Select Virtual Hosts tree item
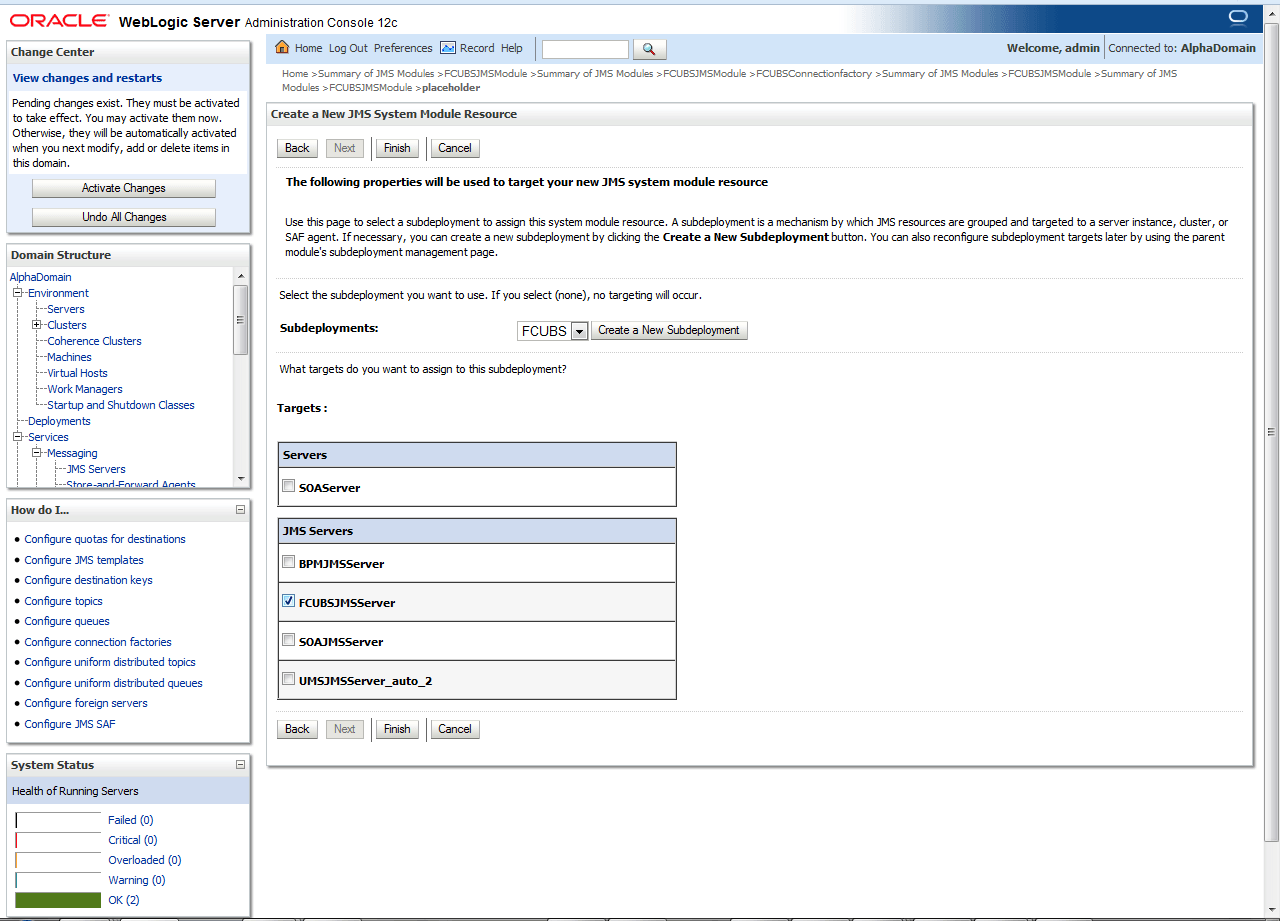This screenshot has width=1280, height=921. [77, 373]
